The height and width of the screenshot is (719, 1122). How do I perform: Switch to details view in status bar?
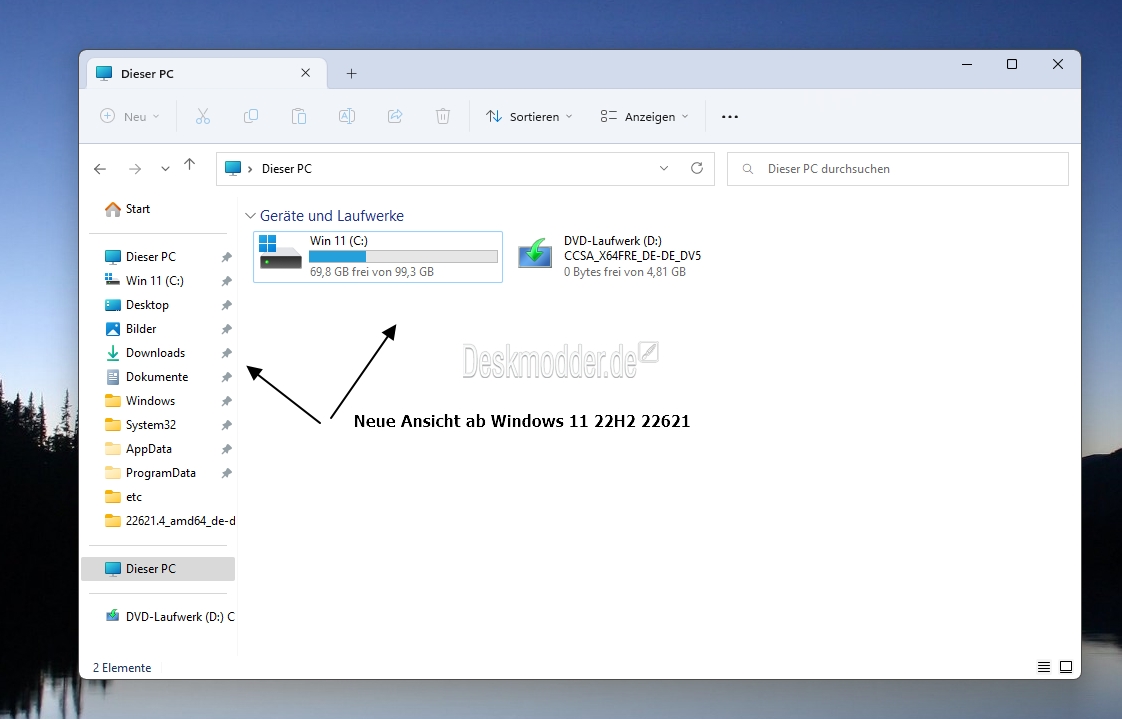[x=1044, y=667]
